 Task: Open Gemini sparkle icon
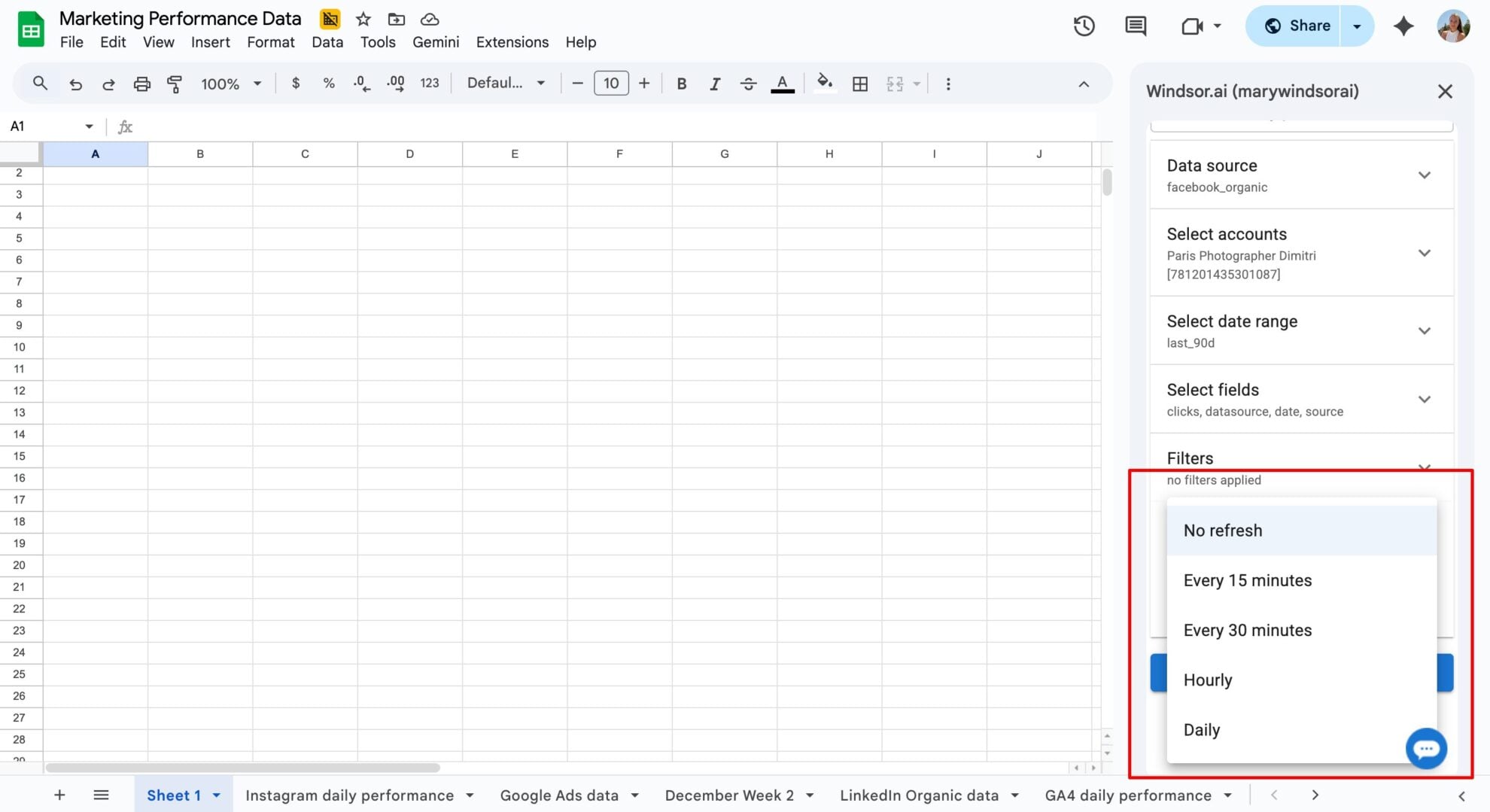click(x=1403, y=26)
